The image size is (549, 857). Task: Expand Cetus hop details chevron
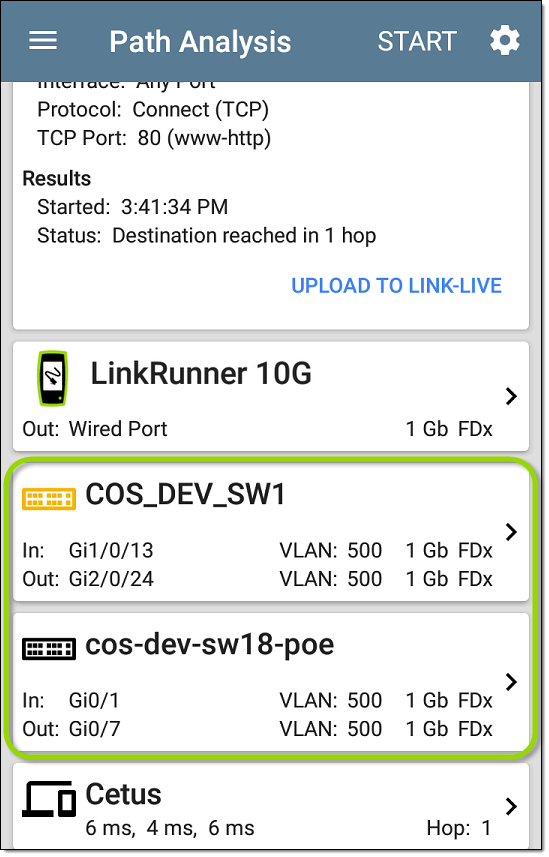coord(511,806)
